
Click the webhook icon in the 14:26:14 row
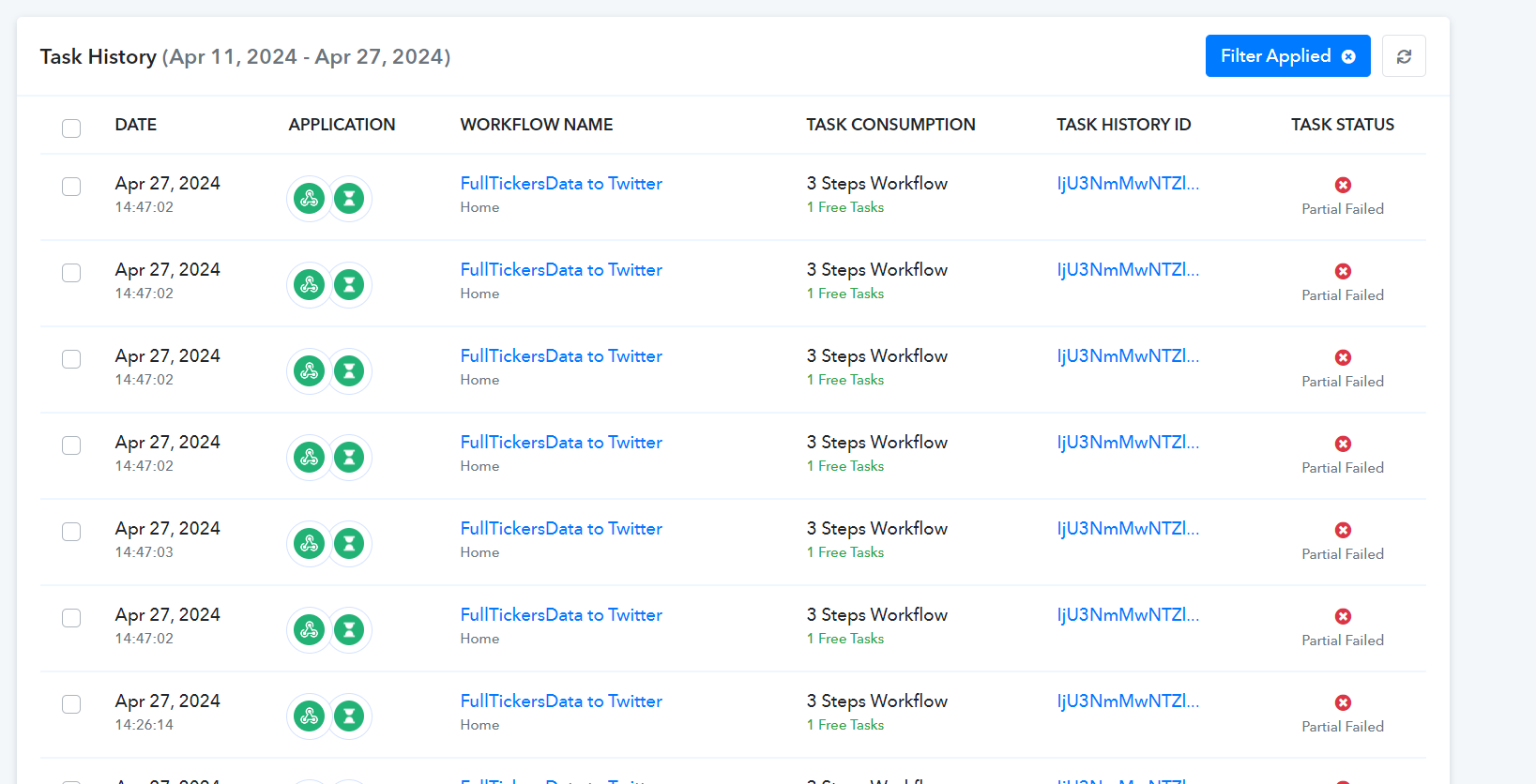point(309,716)
